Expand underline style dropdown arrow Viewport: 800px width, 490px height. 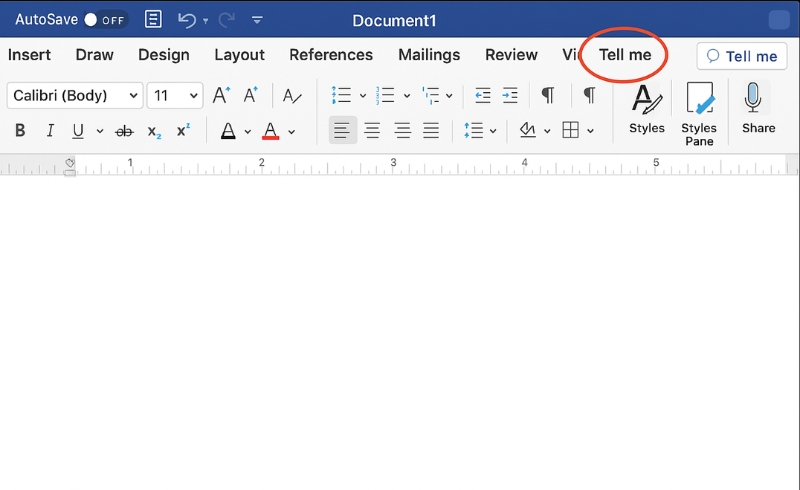(x=100, y=131)
